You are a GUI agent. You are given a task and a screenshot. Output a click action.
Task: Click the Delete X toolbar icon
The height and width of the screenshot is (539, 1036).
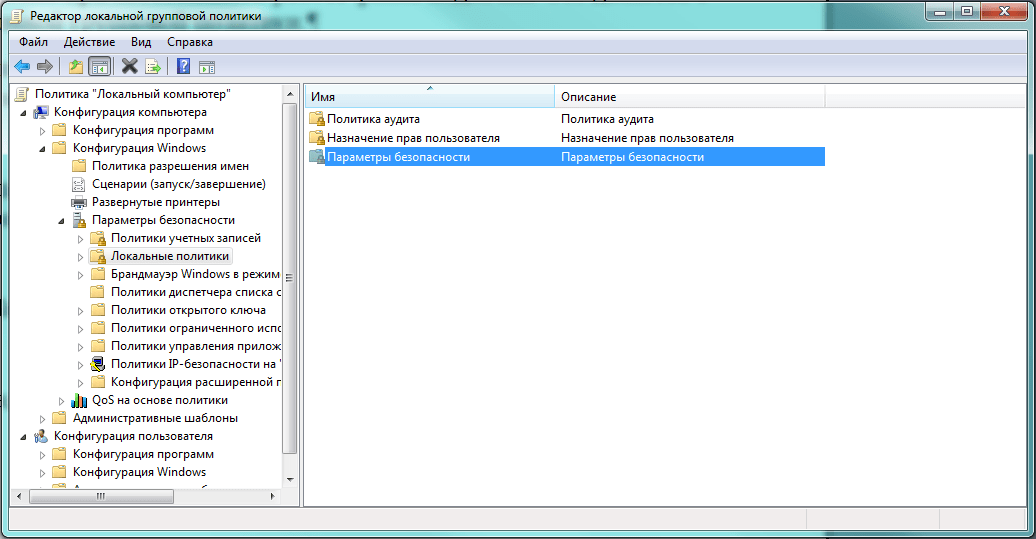[129, 67]
